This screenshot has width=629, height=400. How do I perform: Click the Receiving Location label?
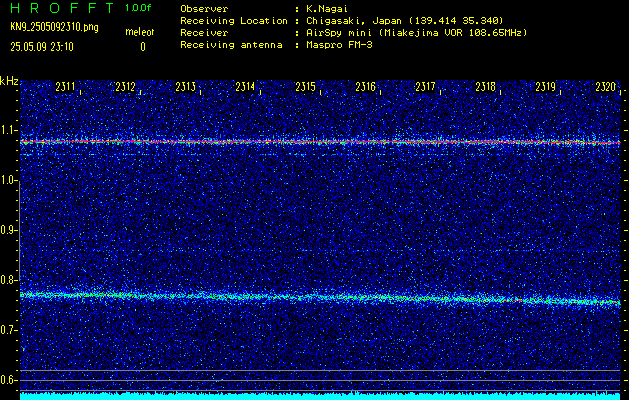(x=234, y=21)
